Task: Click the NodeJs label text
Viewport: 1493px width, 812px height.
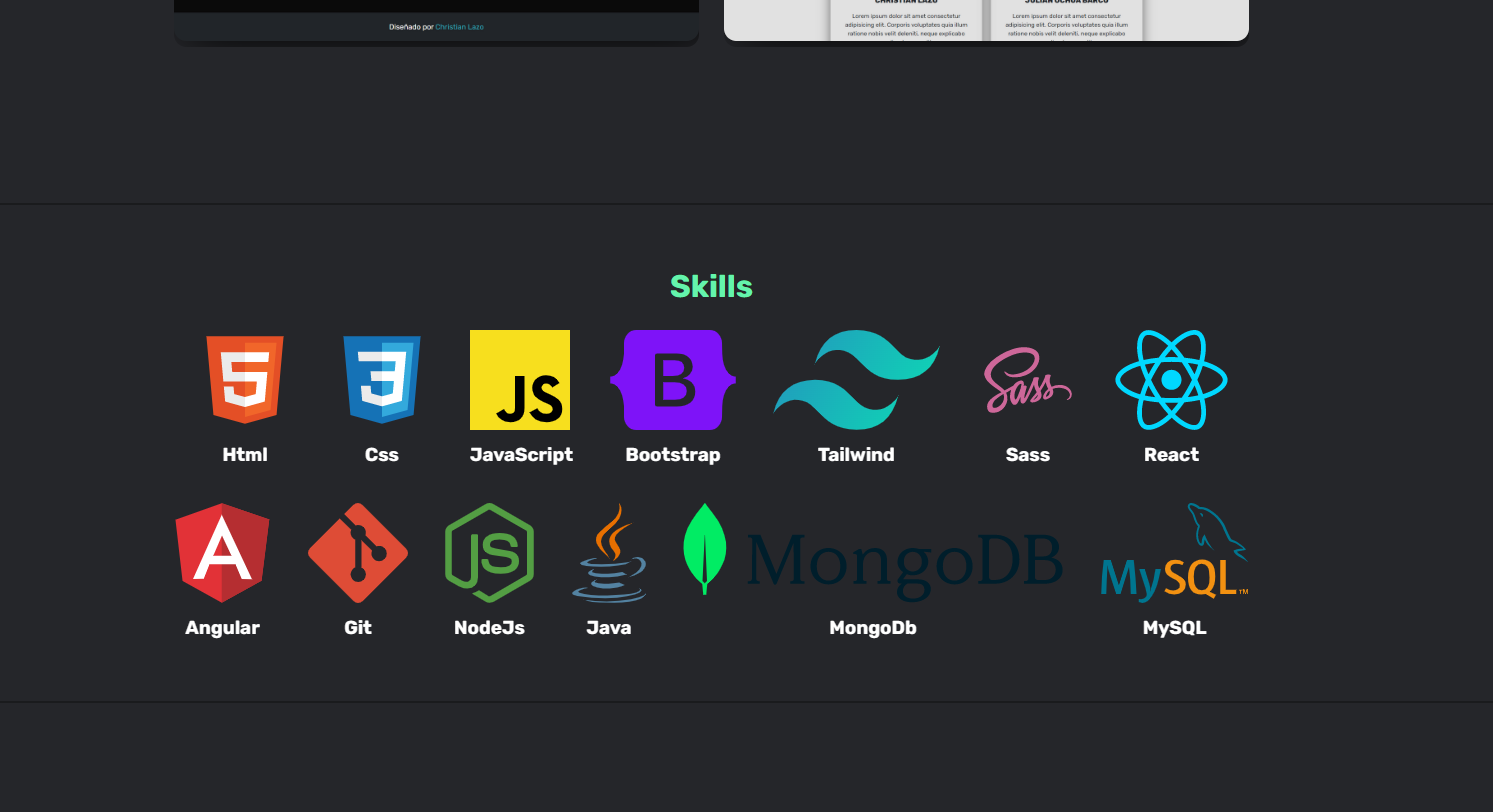Action: (489, 628)
